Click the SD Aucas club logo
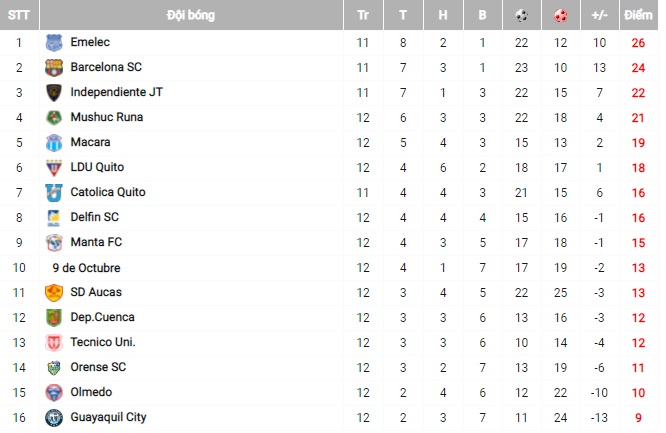This screenshot has width=666, height=433. point(54,293)
